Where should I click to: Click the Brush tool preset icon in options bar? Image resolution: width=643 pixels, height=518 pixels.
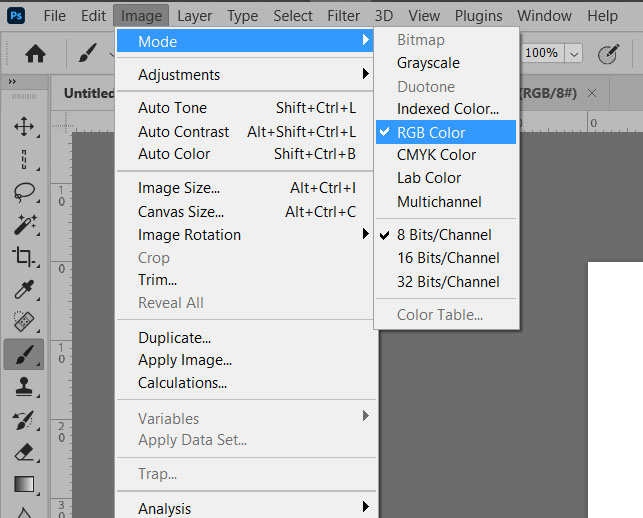[87, 53]
